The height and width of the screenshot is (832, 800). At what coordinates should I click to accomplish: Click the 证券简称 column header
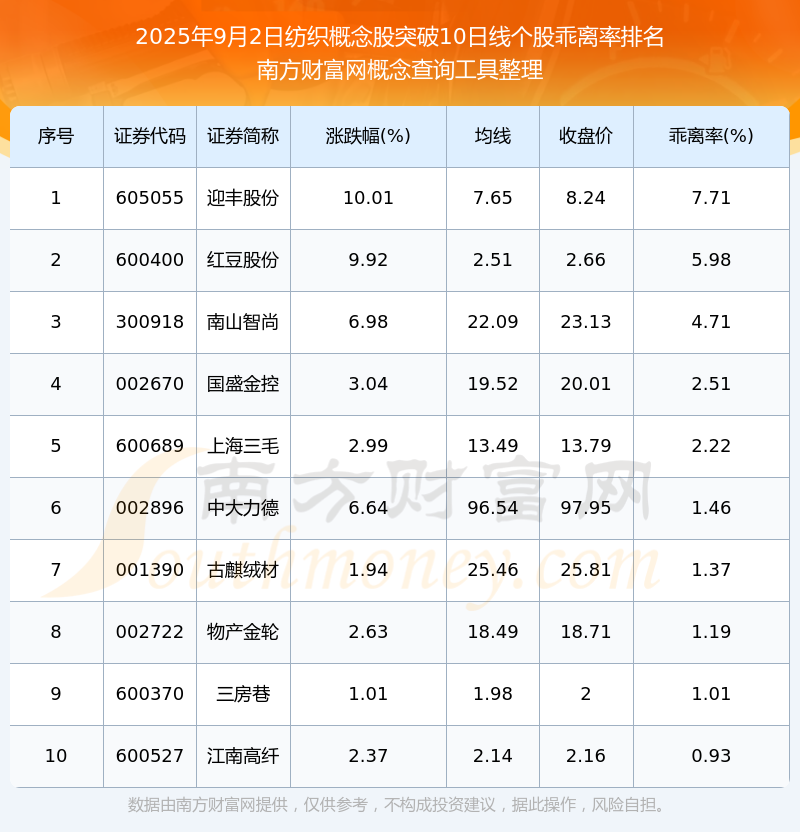243,136
